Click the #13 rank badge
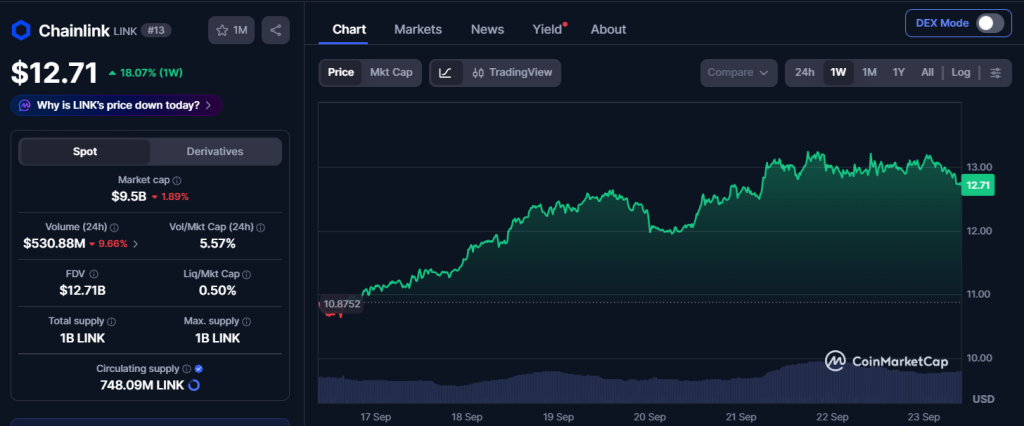 (156, 30)
